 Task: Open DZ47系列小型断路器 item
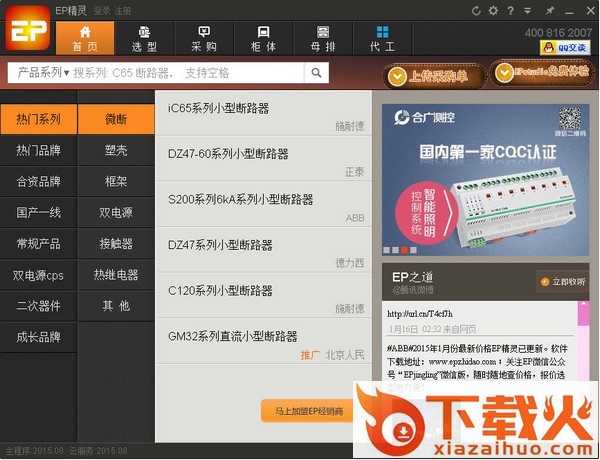click(264, 250)
